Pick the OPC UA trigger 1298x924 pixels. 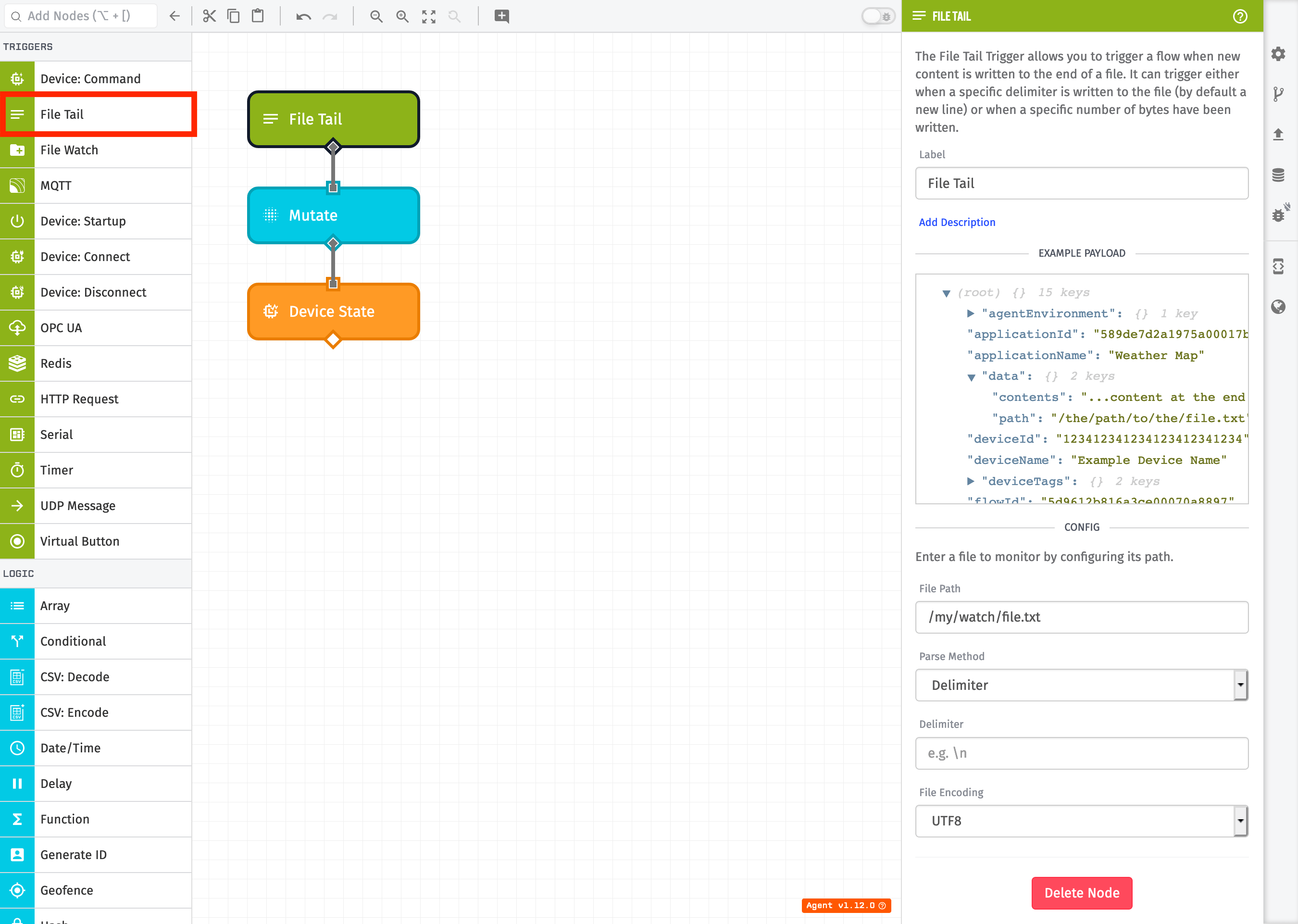tap(96, 328)
